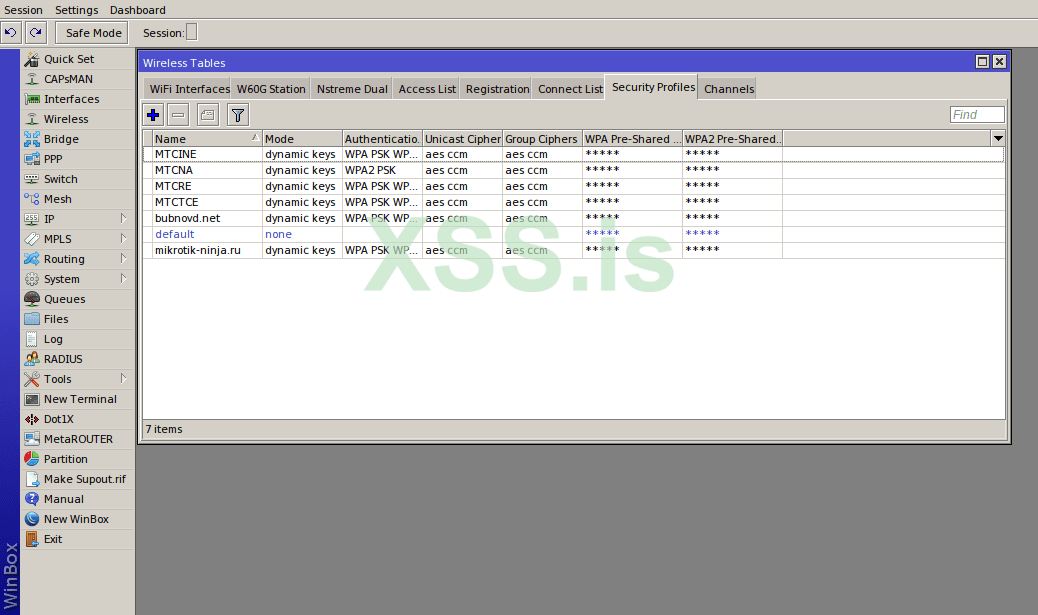Image resolution: width=1038 pixels, height=615 pixels.
Task: Click the Find search field
Action: (x=976, y=115)
